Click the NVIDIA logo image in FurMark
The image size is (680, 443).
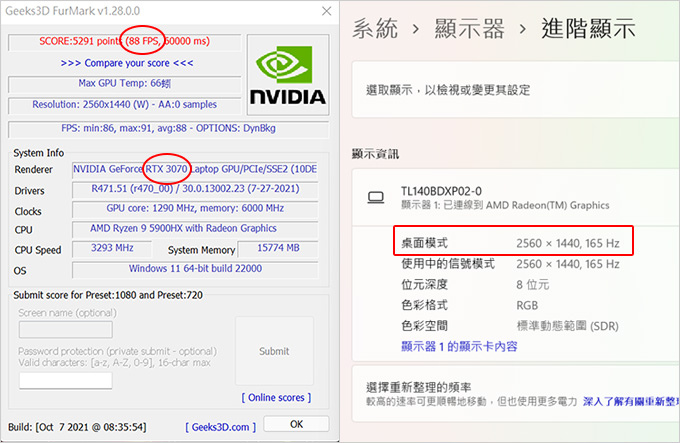[288, 75]
